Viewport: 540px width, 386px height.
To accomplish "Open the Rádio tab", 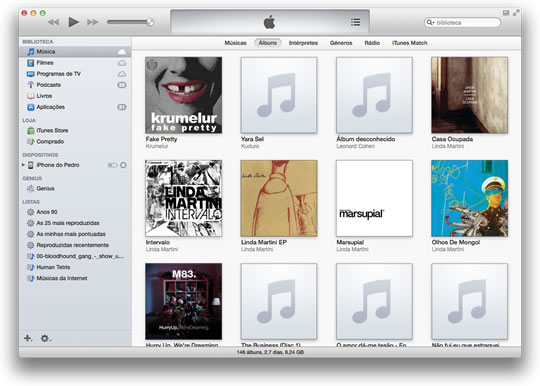I will click(x=372, y=43).
